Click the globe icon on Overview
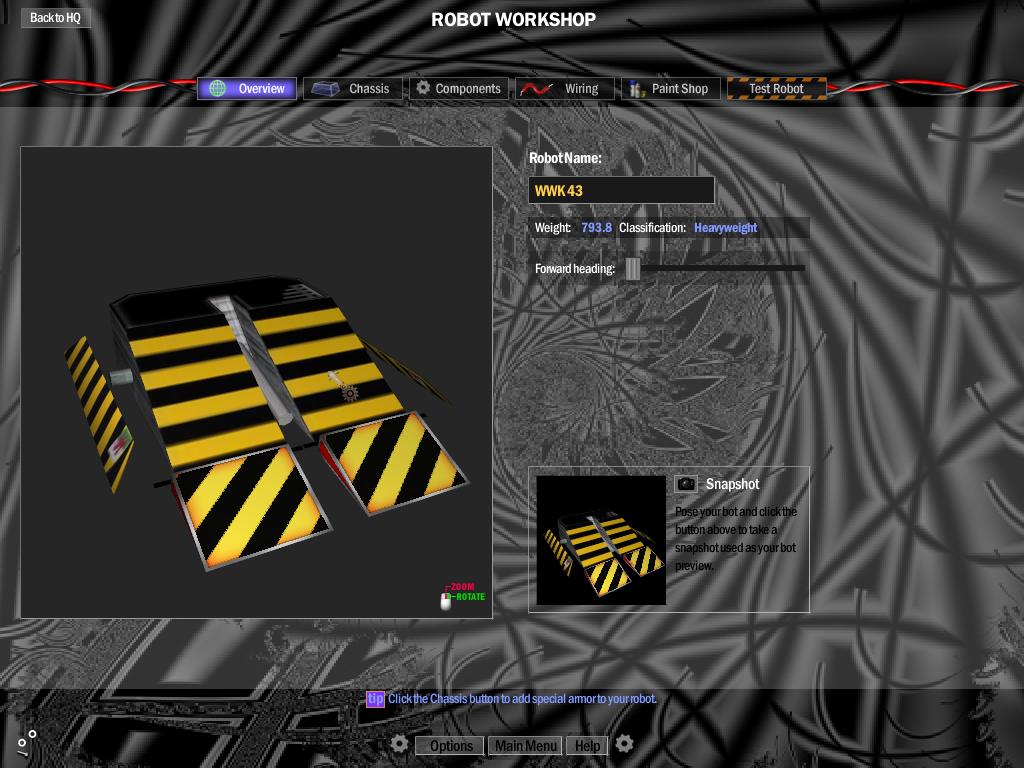This screenshot has width=1024, height=768. point(217,88)
